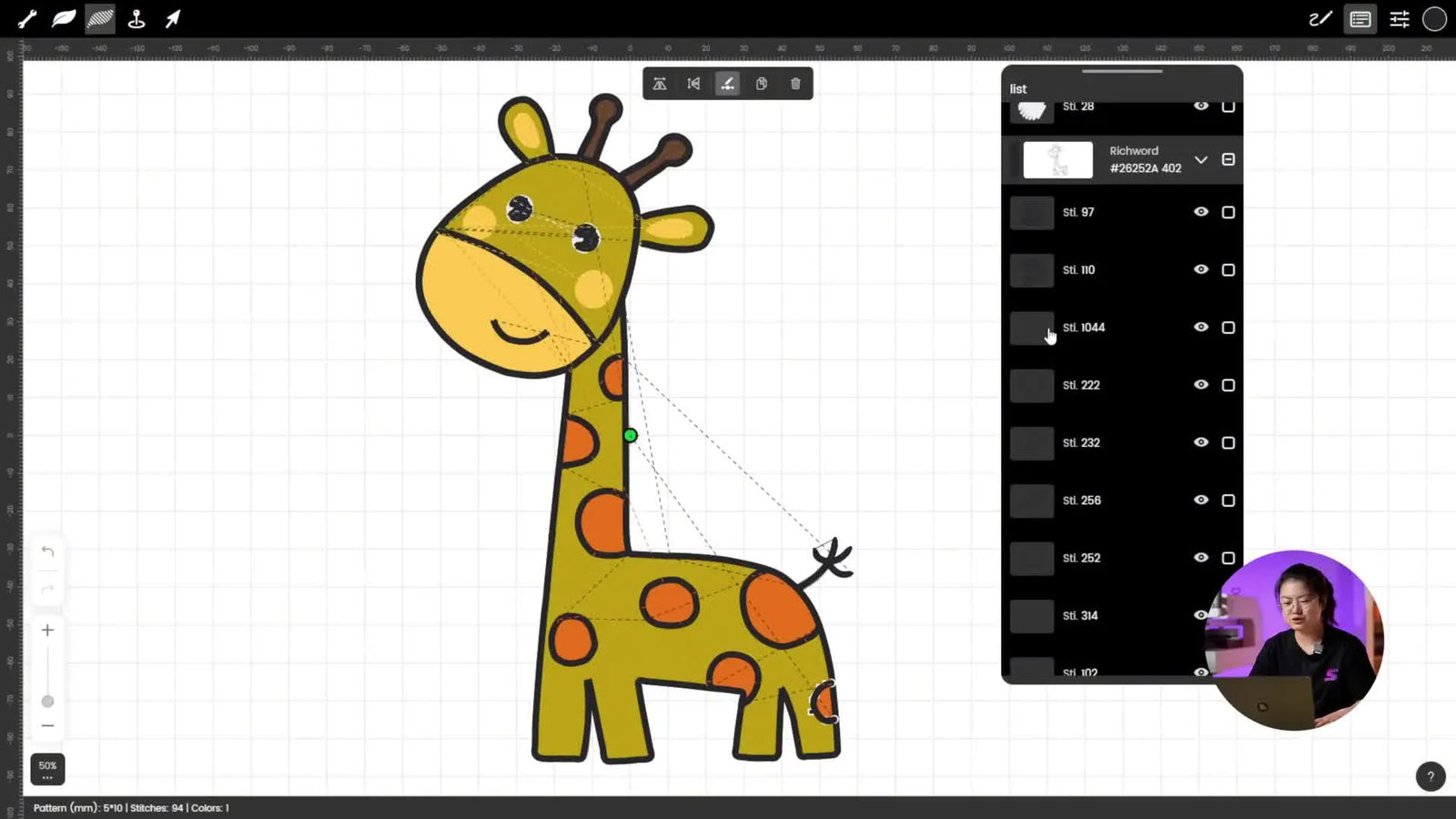Open the horizontal flip tool in floating toolbar
The width and height of the screenshot is (1456, 819).
tap(693, 83)
